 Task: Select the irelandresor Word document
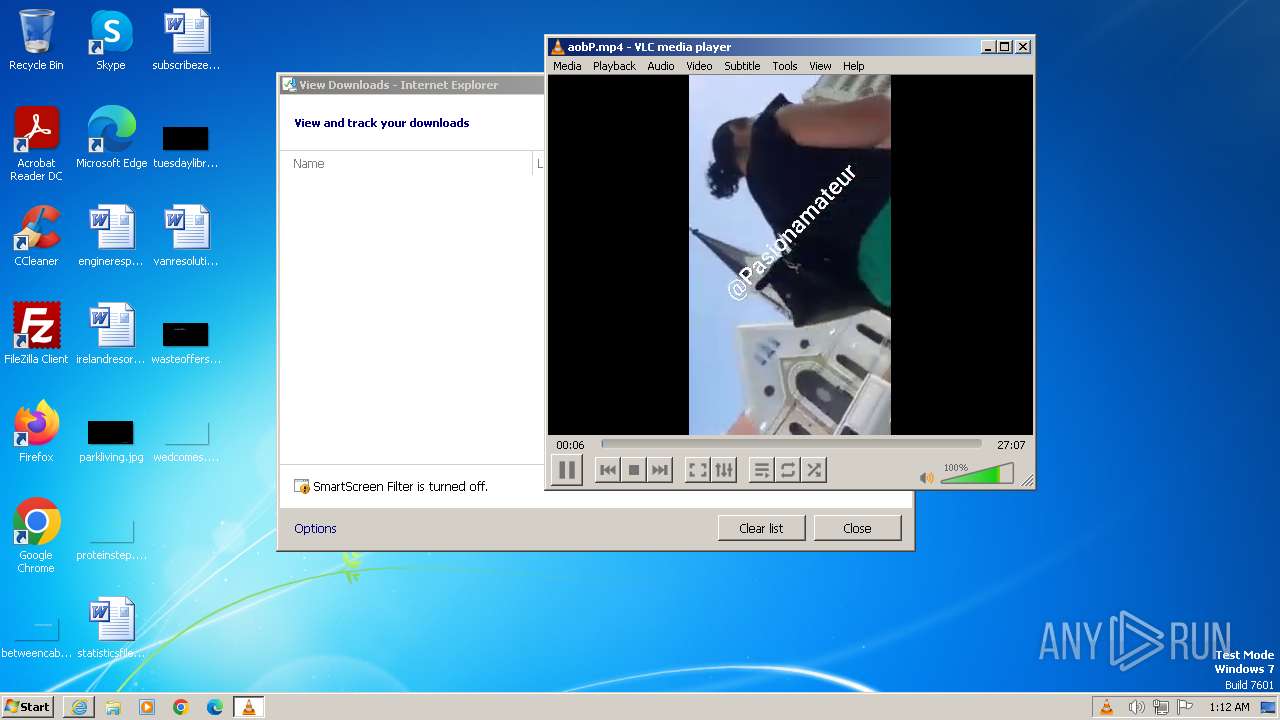[x=111, y=334]
